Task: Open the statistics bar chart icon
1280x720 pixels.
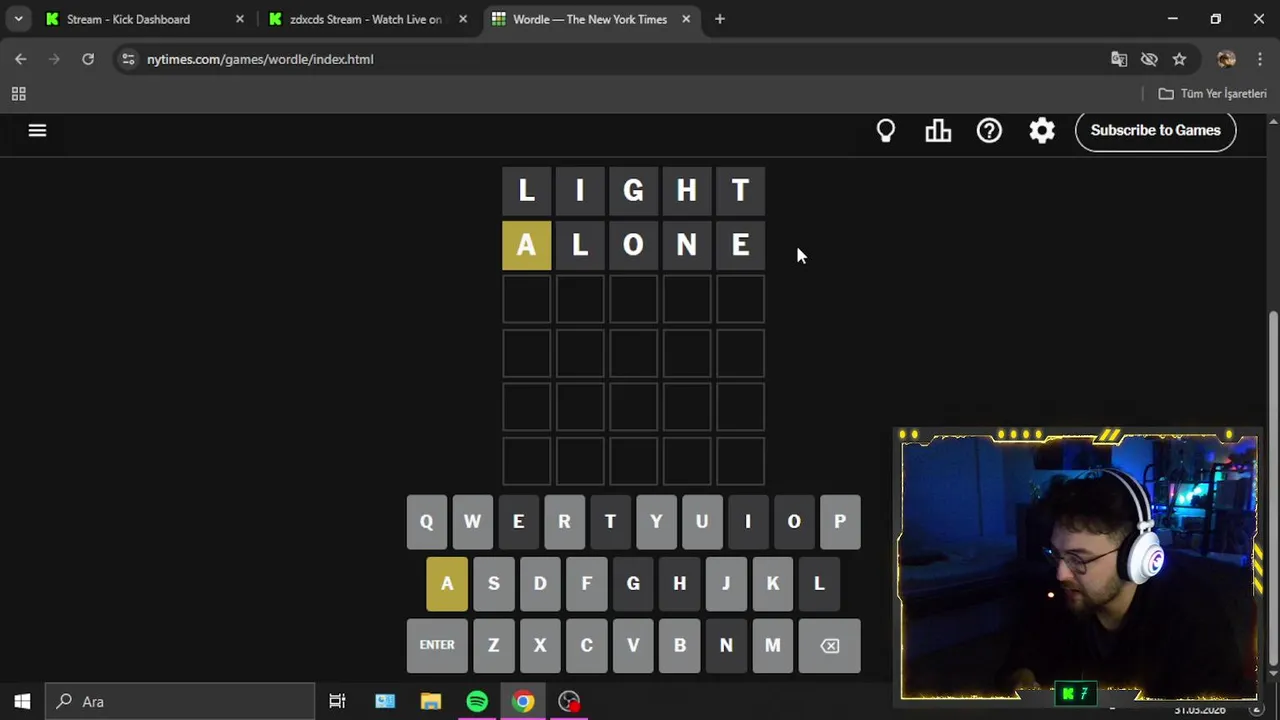Action: [938, 130]
